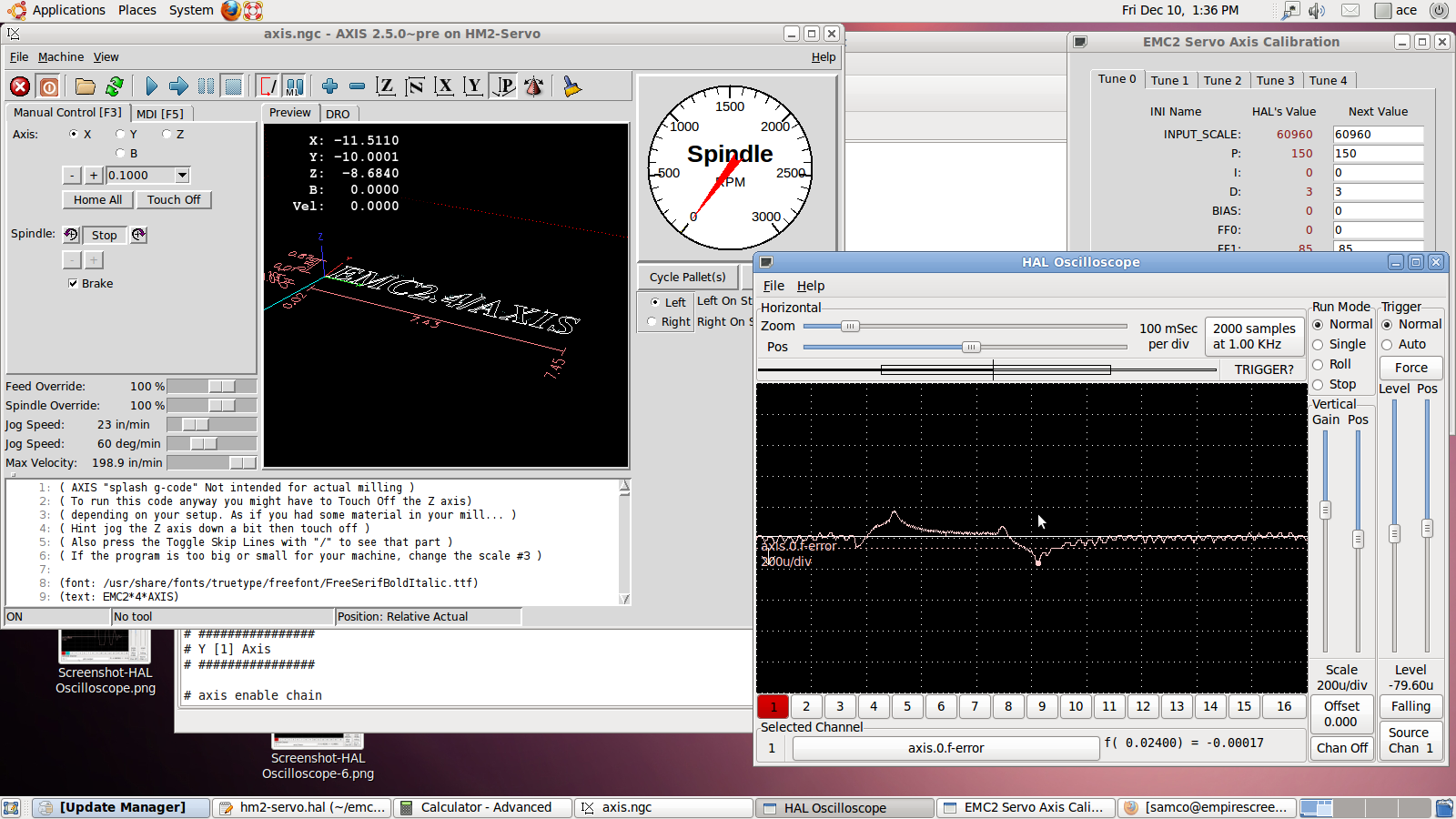Switch to Tune 3 tab in calibration

[x=1275, y=80]
